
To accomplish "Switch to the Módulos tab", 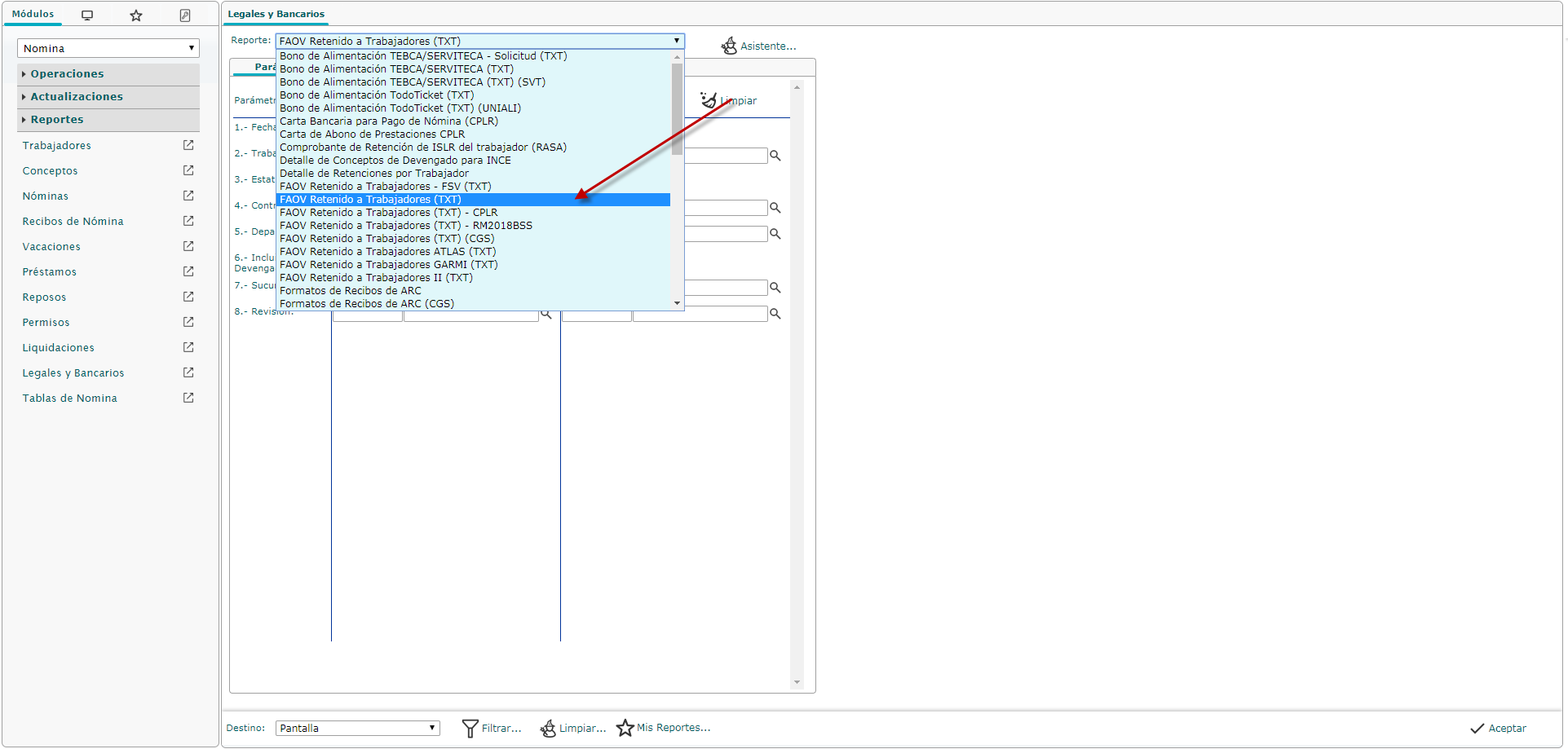I will coord(33,14).
